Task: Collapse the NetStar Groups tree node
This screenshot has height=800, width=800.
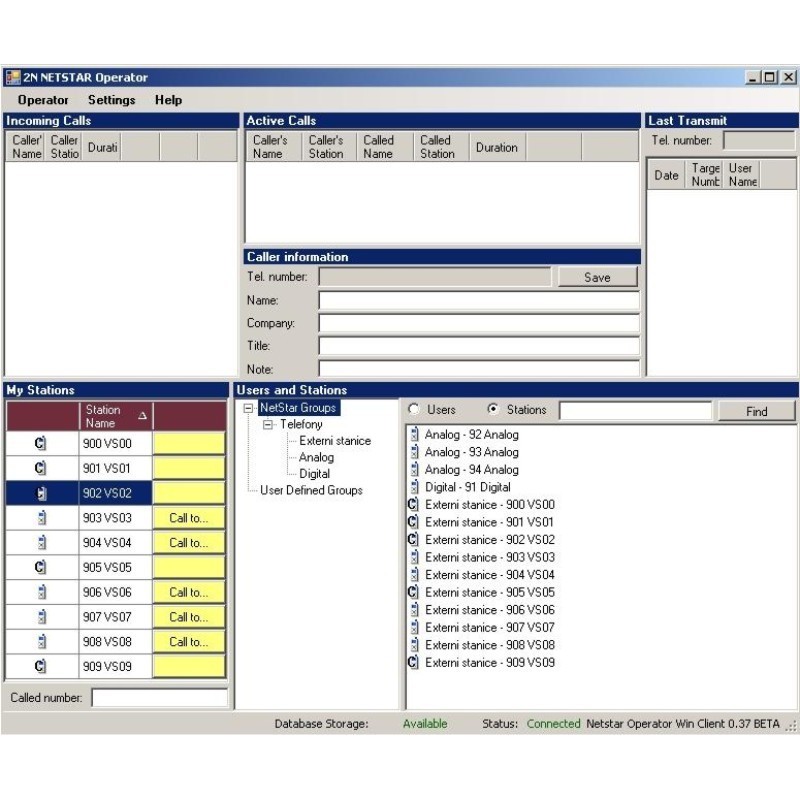Action: tap(249, 408)
